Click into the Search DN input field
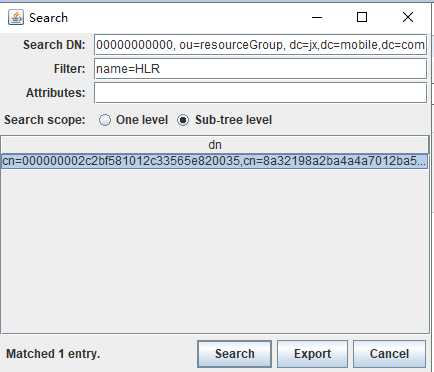Image resolution: width=434 pixels, height=372 pixels. coord(260,45)
